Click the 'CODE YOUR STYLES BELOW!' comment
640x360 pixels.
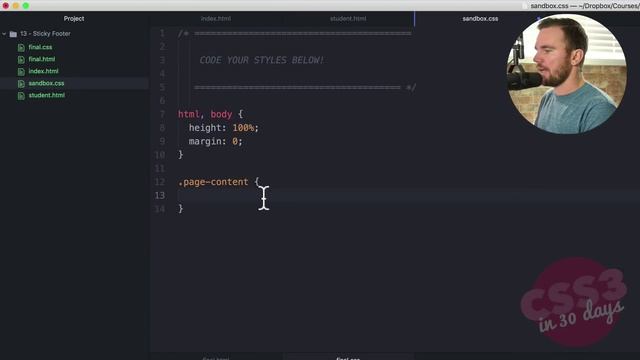tap(262, 60)
